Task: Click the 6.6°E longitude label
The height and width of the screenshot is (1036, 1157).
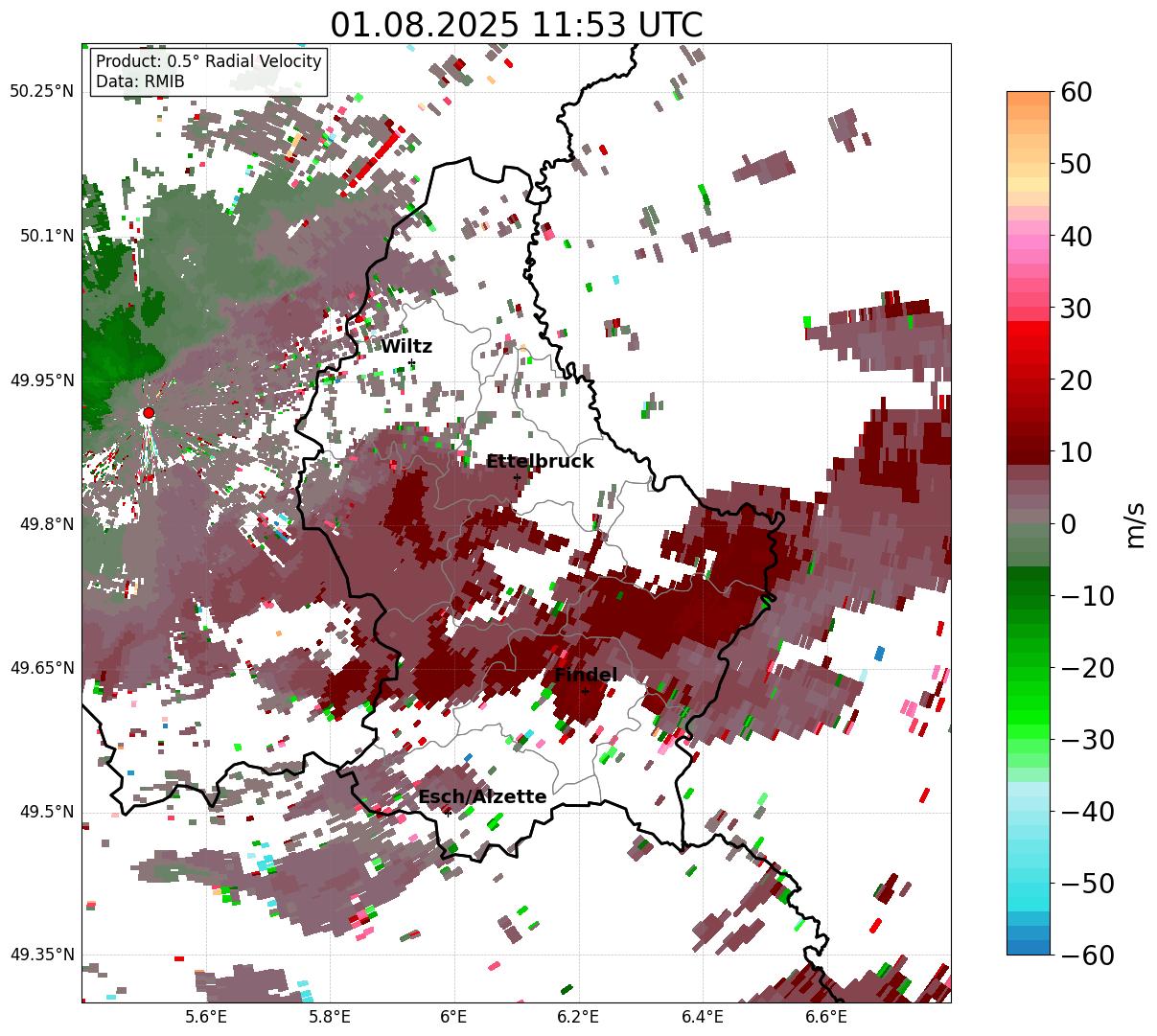Action: coord(826,1017)
